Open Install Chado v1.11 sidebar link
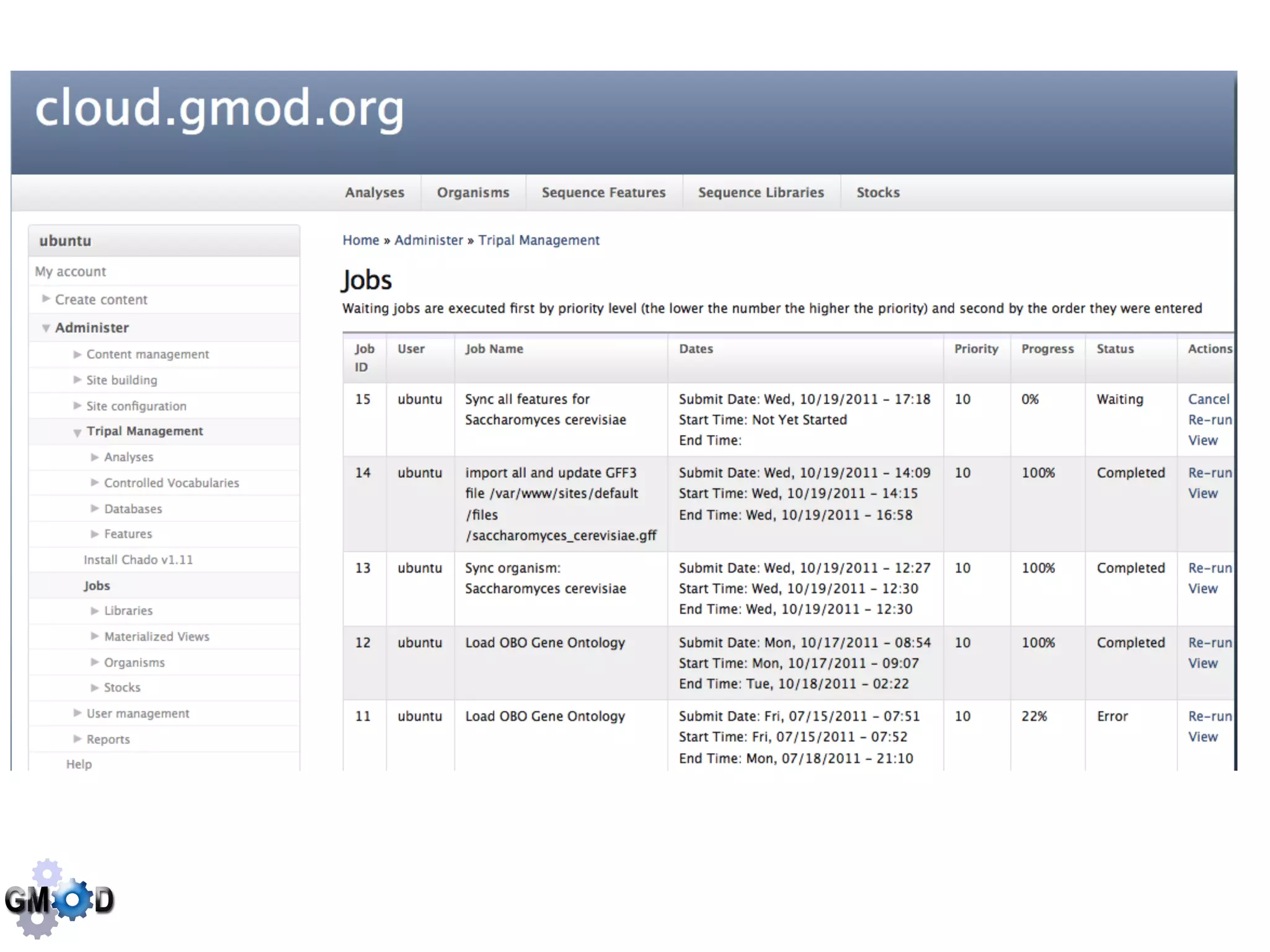 138,560
